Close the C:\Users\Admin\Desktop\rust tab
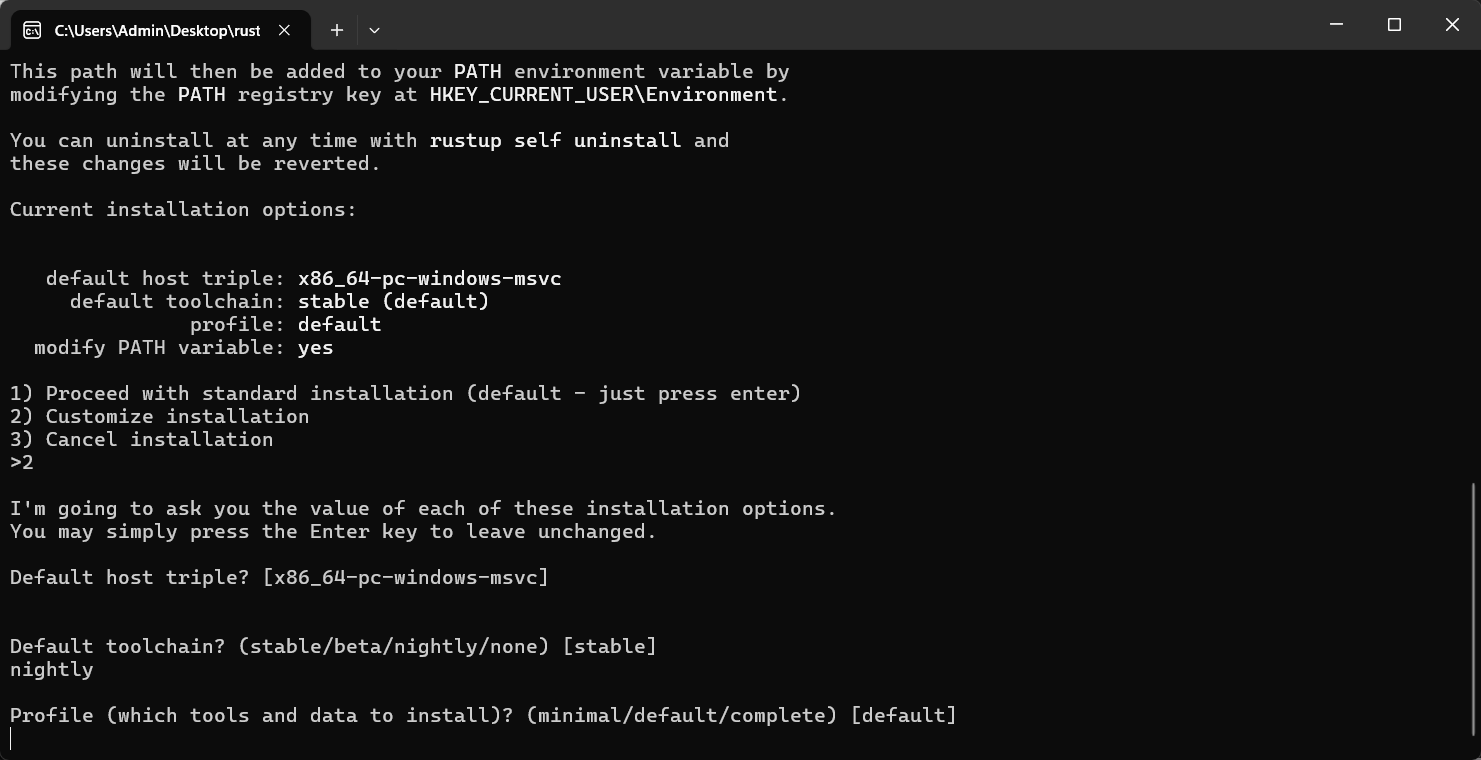Viewport: 1481px width, 760px height. click(284, 30)
